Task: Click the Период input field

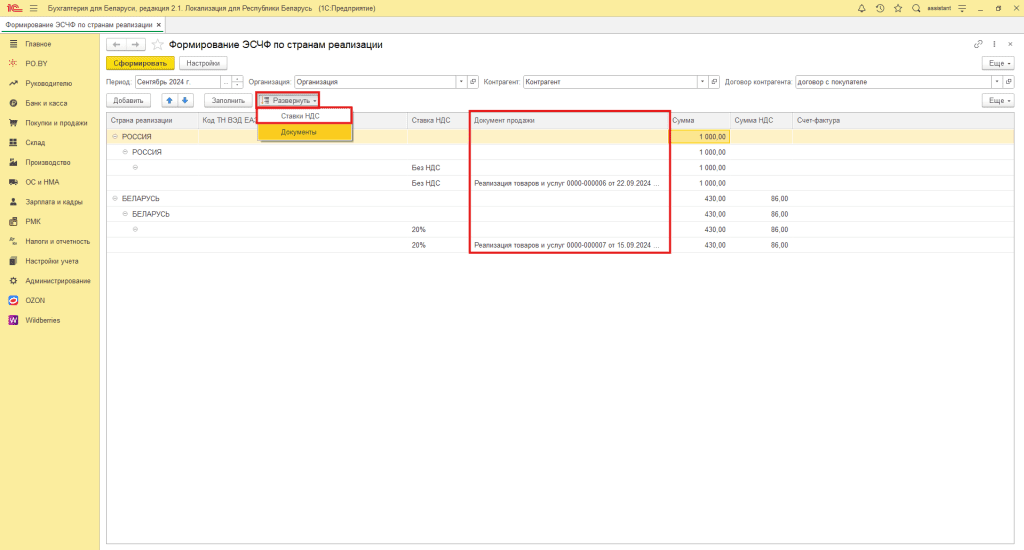Action: point(177,82)
